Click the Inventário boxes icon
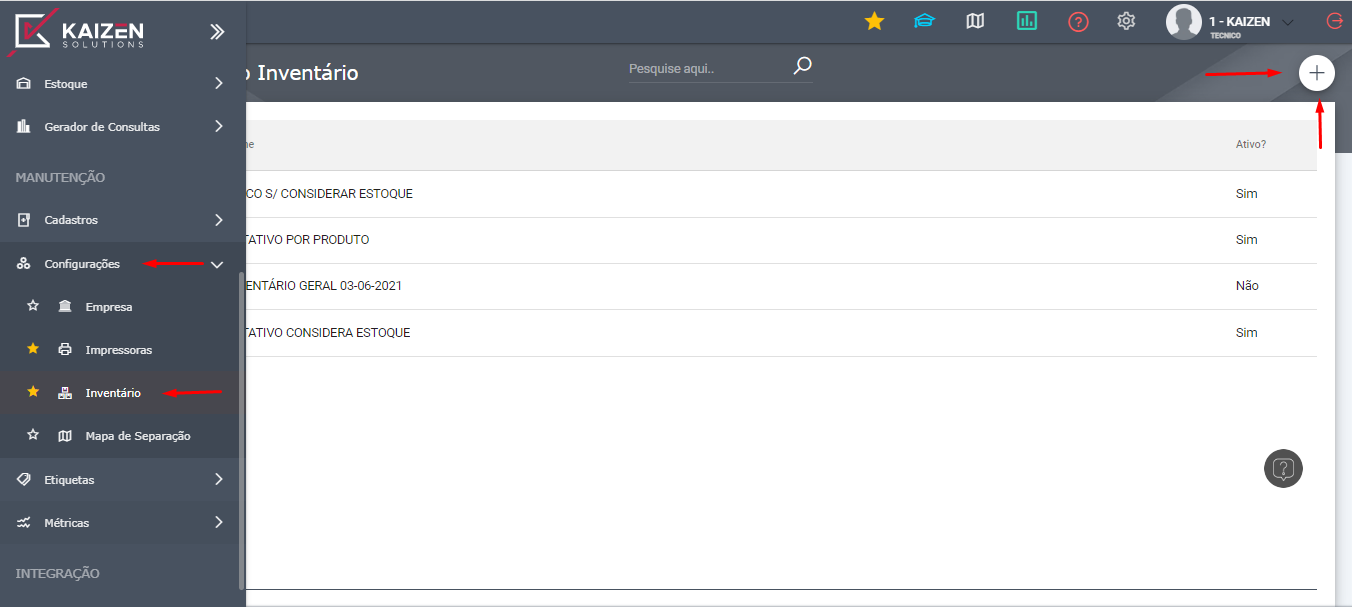The width and height of the screenshot is (1352, 607). tap(65, 393)
